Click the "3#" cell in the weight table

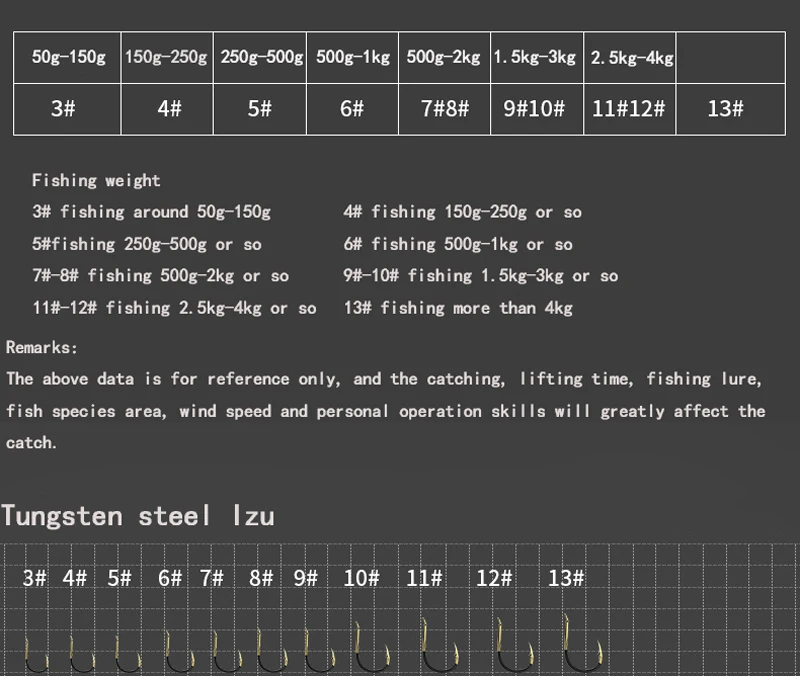pos(67,109)
